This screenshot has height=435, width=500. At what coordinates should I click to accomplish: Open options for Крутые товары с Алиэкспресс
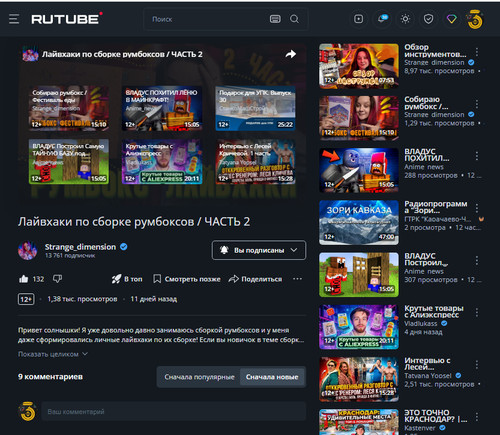click(x=477, y=312)
